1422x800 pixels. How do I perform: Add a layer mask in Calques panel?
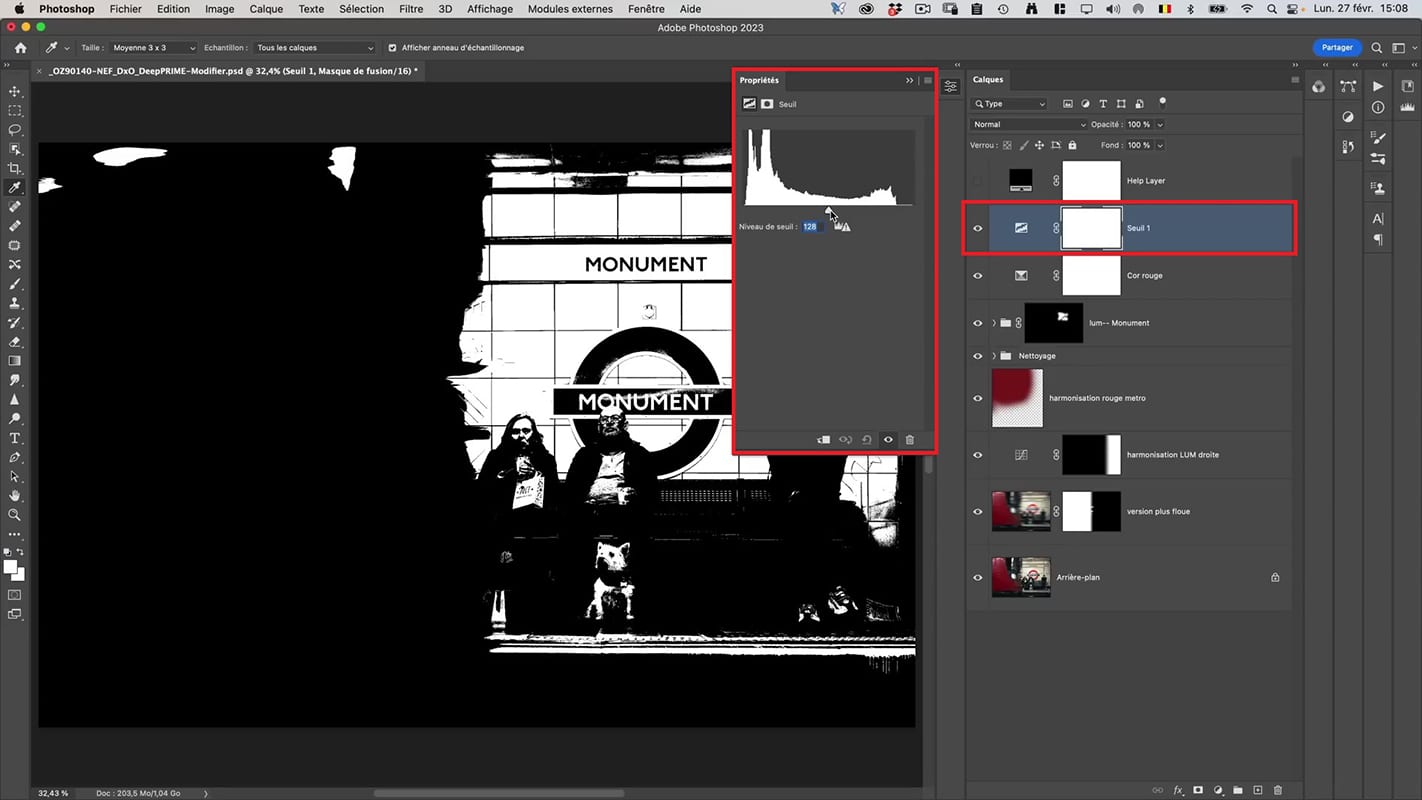pyautogui.click(x=1198, y=790)
